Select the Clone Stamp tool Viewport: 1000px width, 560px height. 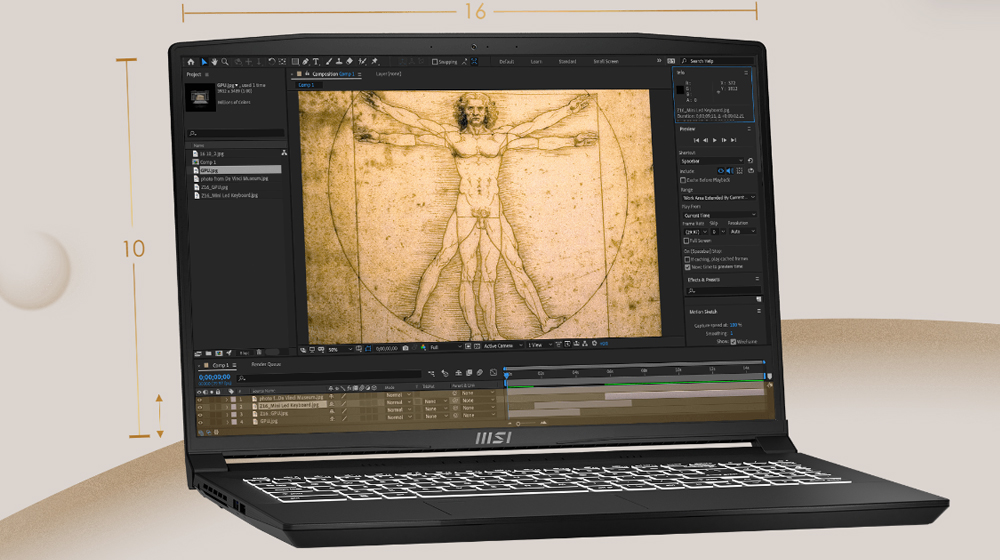339,62
